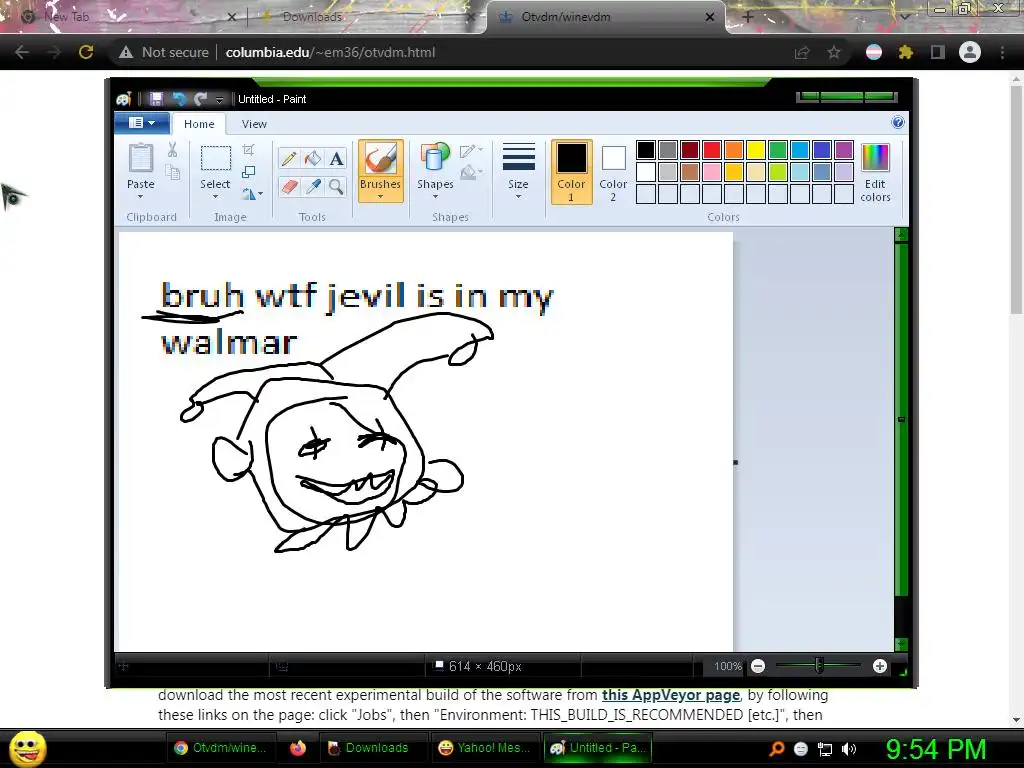Select the Color 2 background button
This screenshot has height=768, width=1024.
pyautogui.click(x=613, y=172)
